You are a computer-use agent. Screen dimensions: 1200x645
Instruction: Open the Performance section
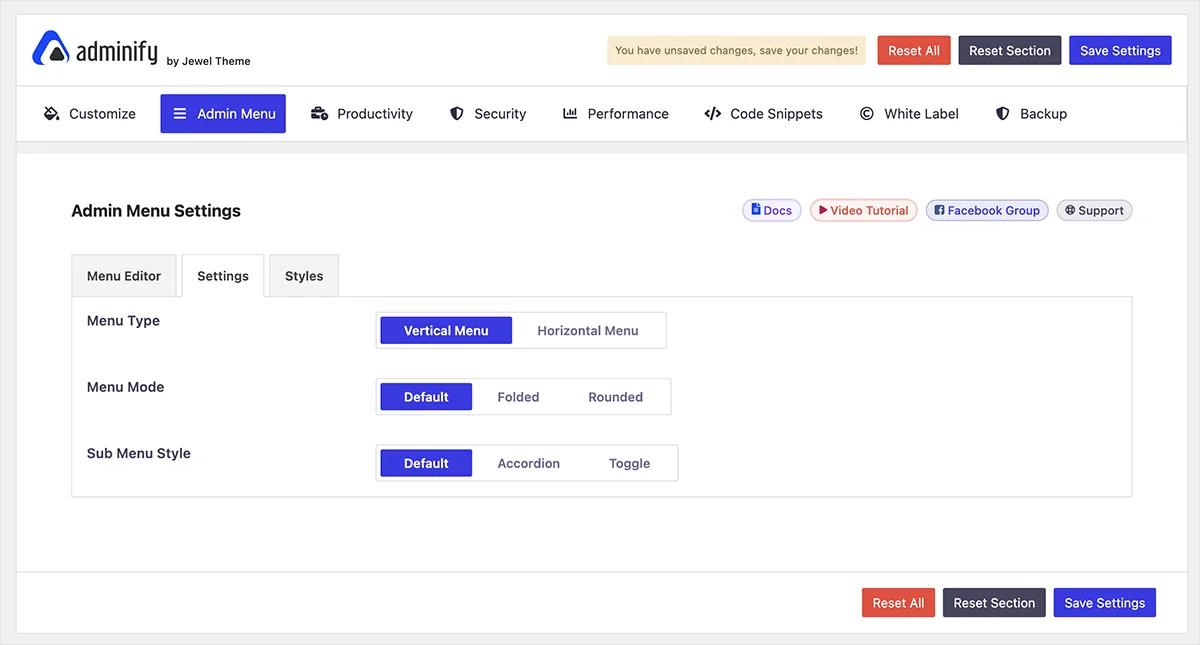coord(616,114)
